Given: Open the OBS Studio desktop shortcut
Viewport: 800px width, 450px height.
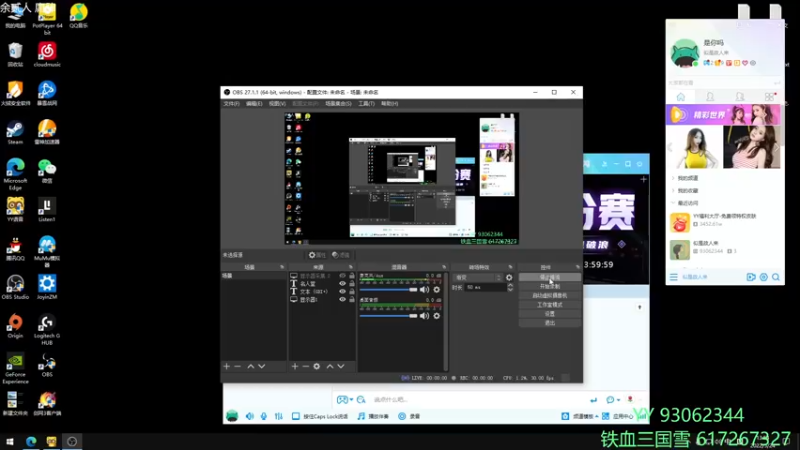Looking at the screenshot, I should (x=15, y=287).
